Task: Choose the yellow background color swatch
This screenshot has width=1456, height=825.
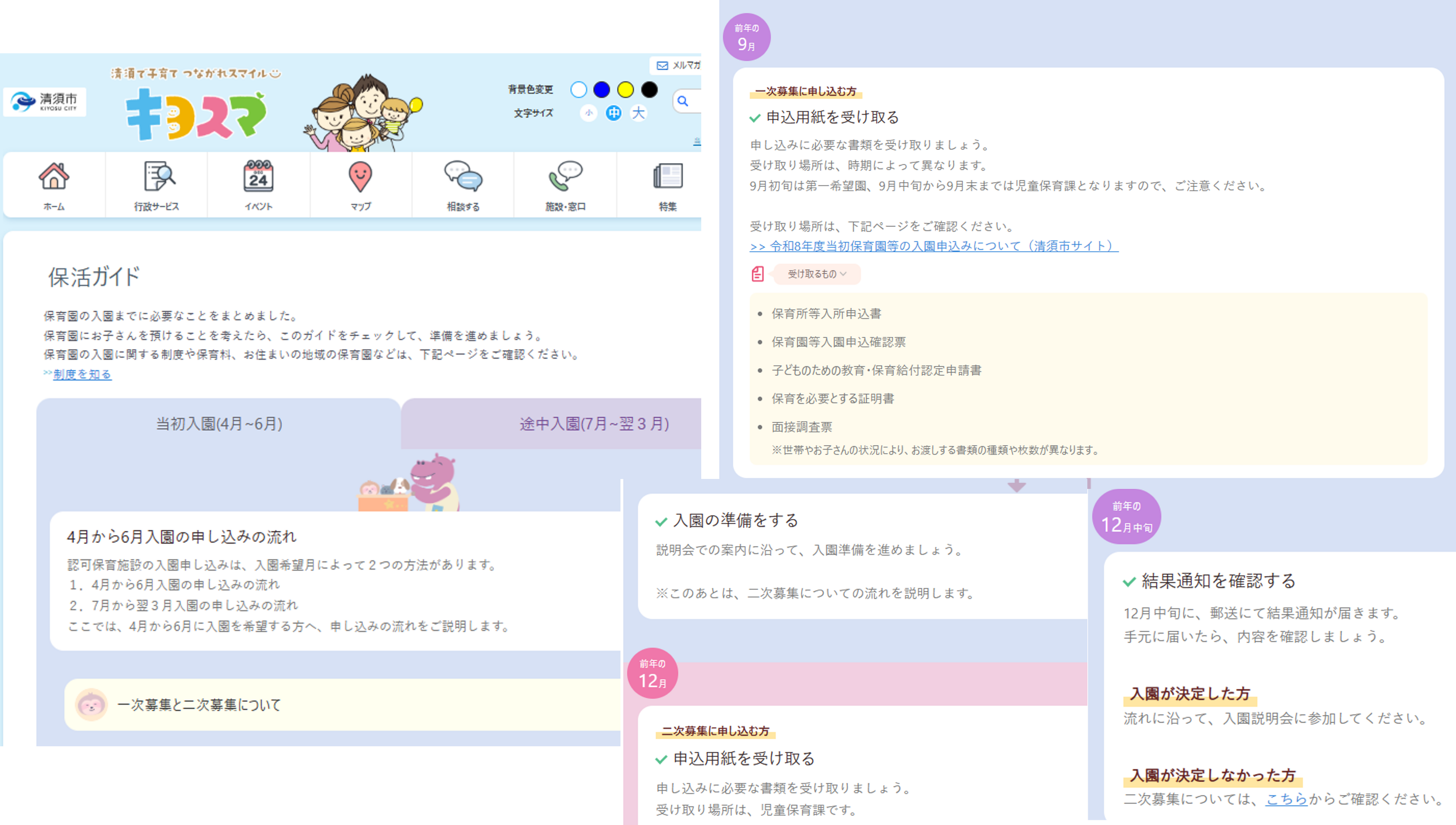Action: [625, 90]
